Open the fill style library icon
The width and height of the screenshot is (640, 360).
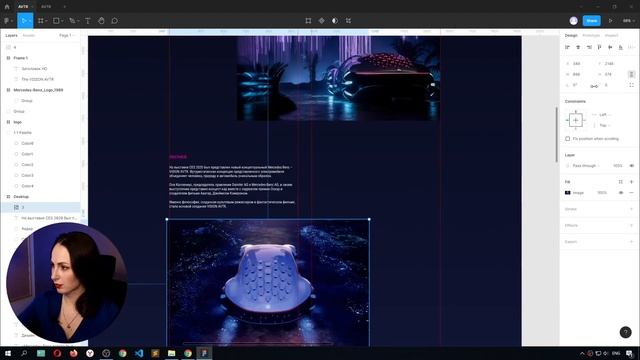point(620,182)
